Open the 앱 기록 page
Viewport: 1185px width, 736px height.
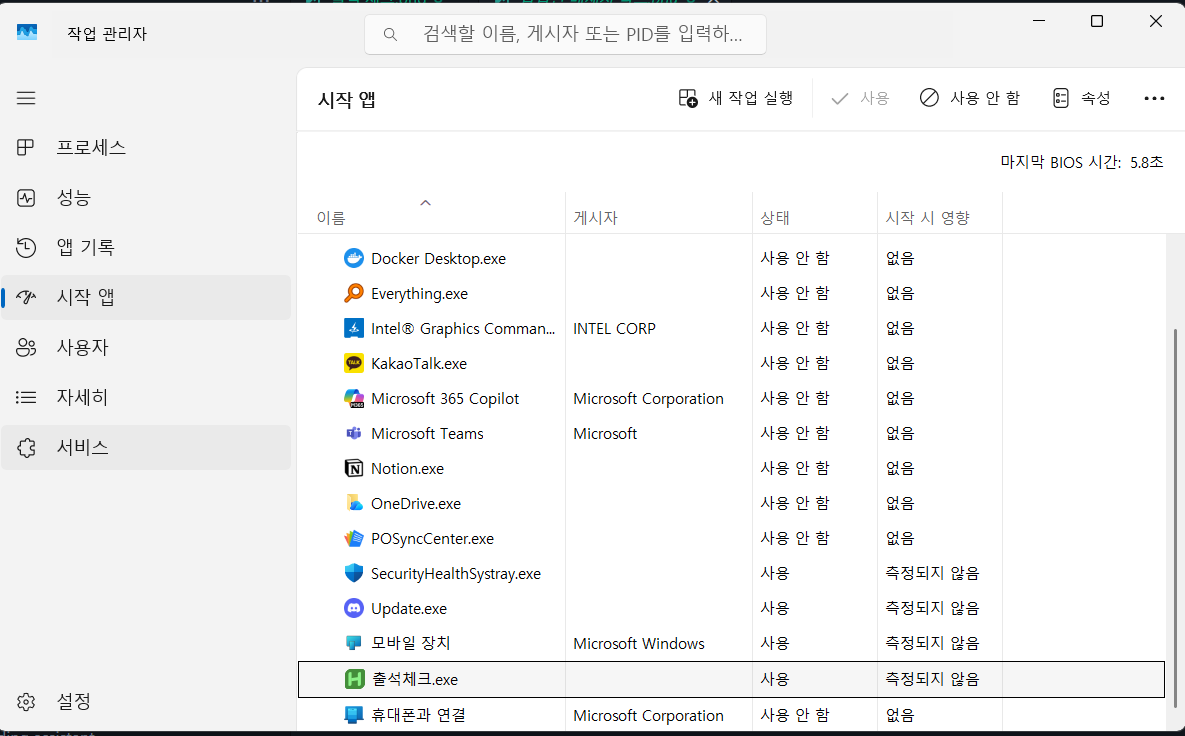tap(146, 247)
